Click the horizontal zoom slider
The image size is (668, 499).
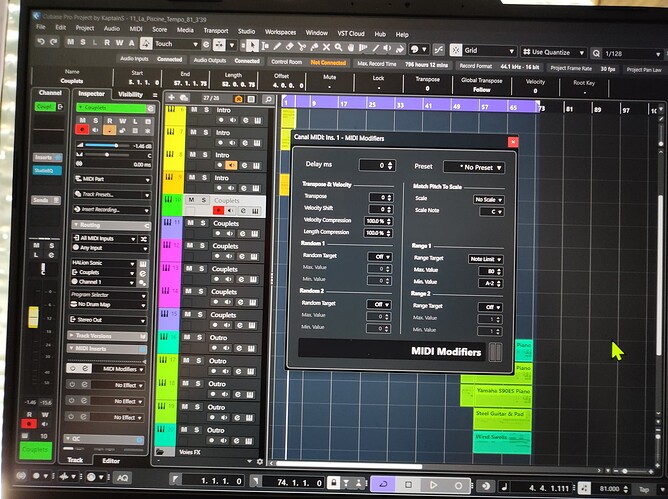[634, 471]
